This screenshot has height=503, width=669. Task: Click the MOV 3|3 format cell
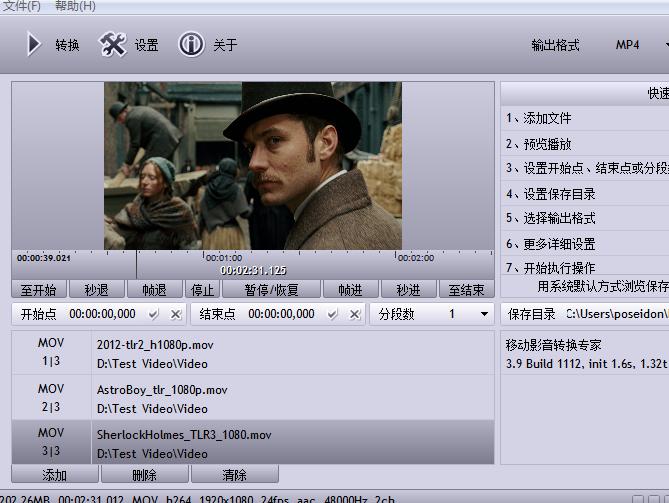[x=51, y=442]
